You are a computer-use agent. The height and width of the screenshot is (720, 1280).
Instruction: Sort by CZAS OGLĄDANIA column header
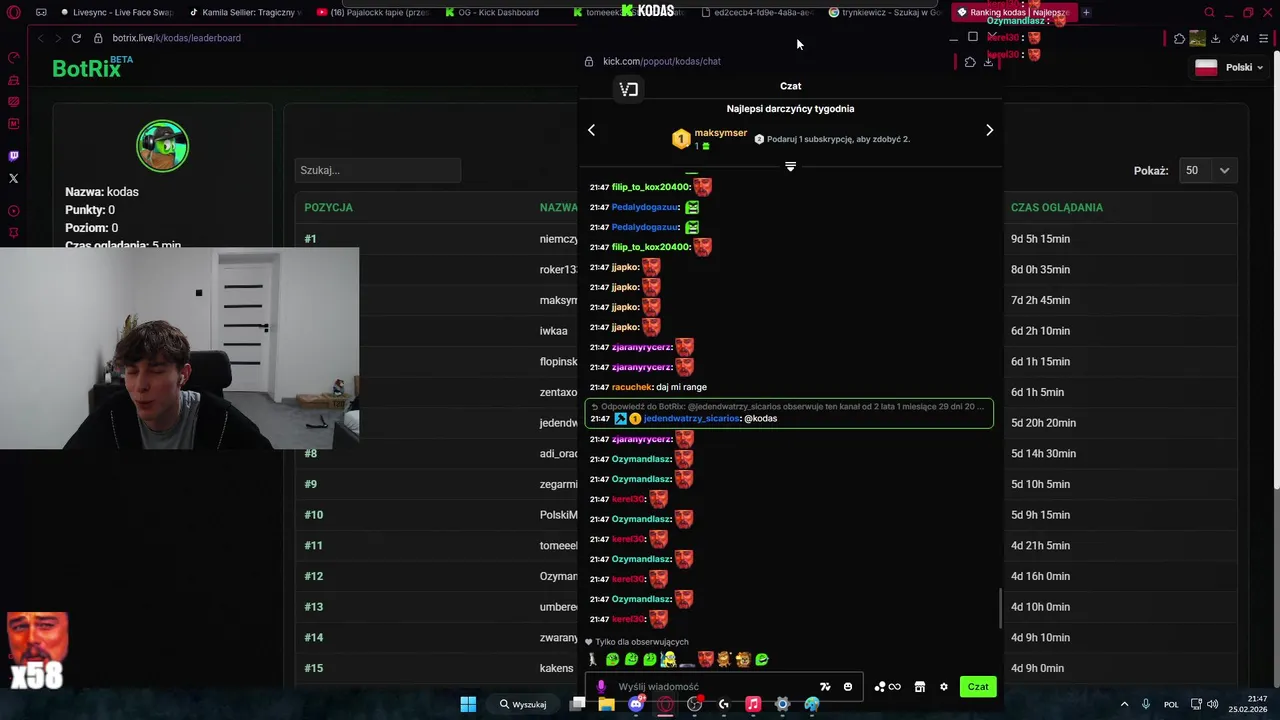click(x=1057, y=208)
